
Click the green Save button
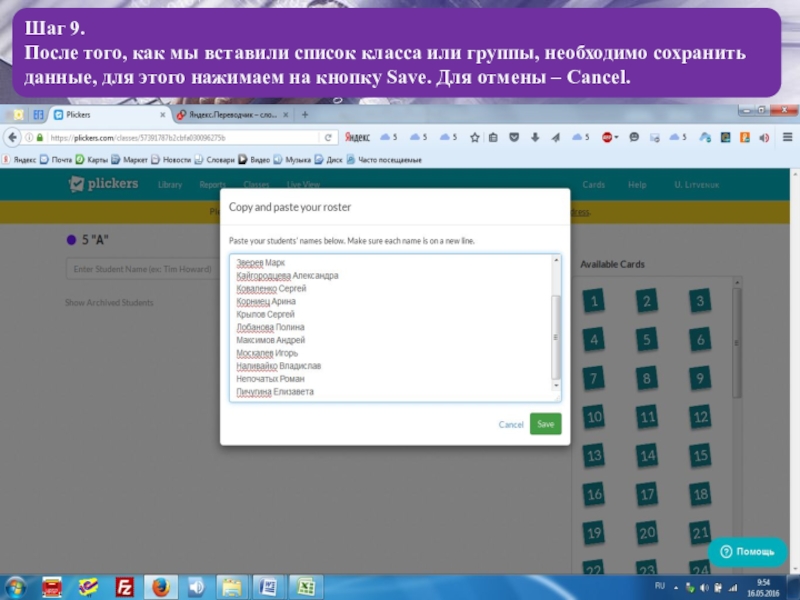coord(545,424)
